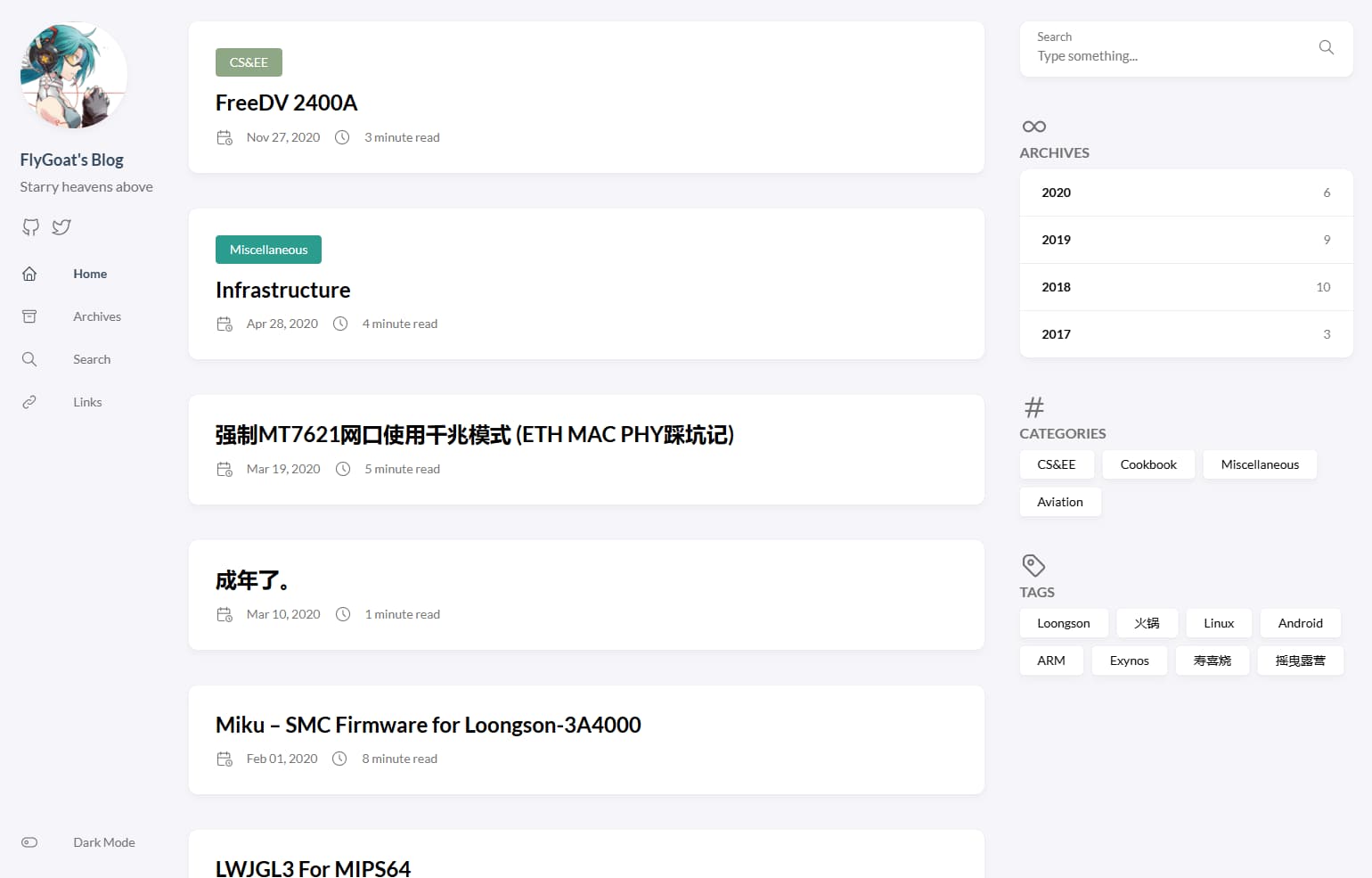Expand the 2020 archive entry
Viewport: 1372px width, 878px height.
click(x=1185, y=193)
